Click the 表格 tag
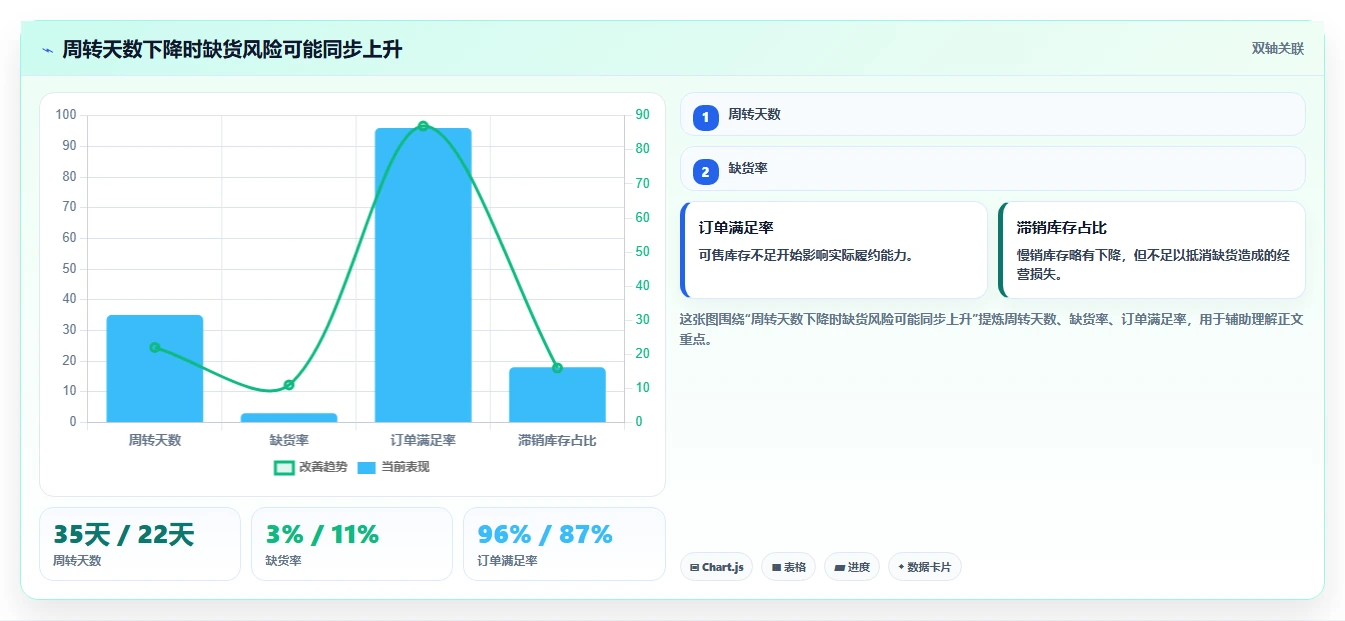Image resolution: width=1345 pixels, height=621 pixels. tap(789, 567)
